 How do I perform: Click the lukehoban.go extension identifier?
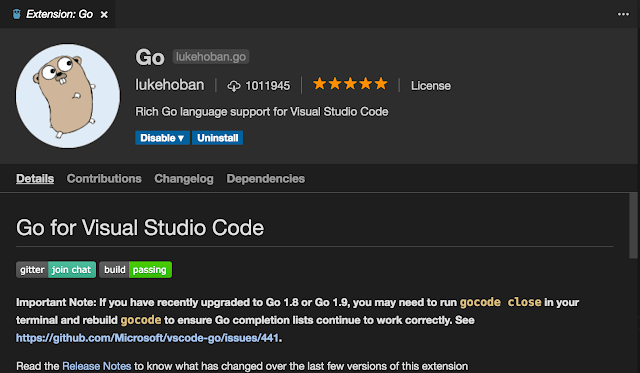211,57
